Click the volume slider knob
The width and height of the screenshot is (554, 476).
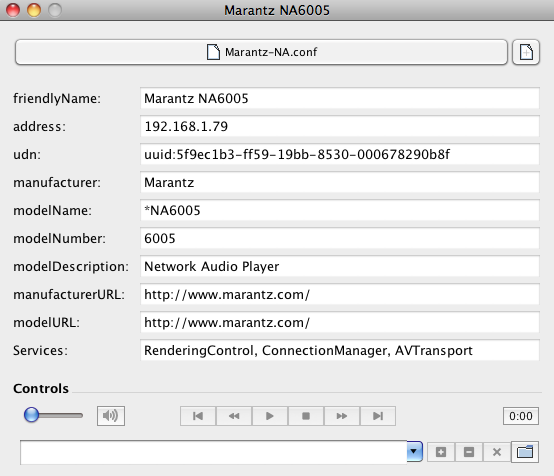31,415
